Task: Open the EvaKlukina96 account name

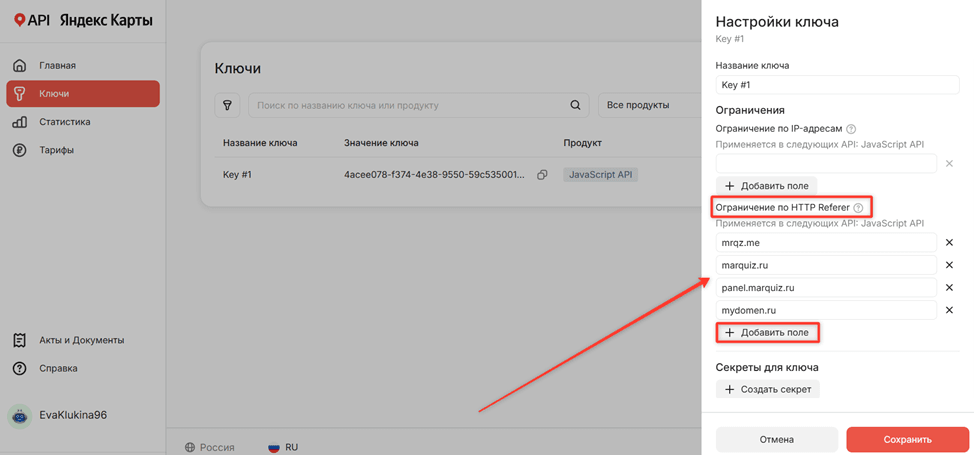Action: click(x=73, y=415)
